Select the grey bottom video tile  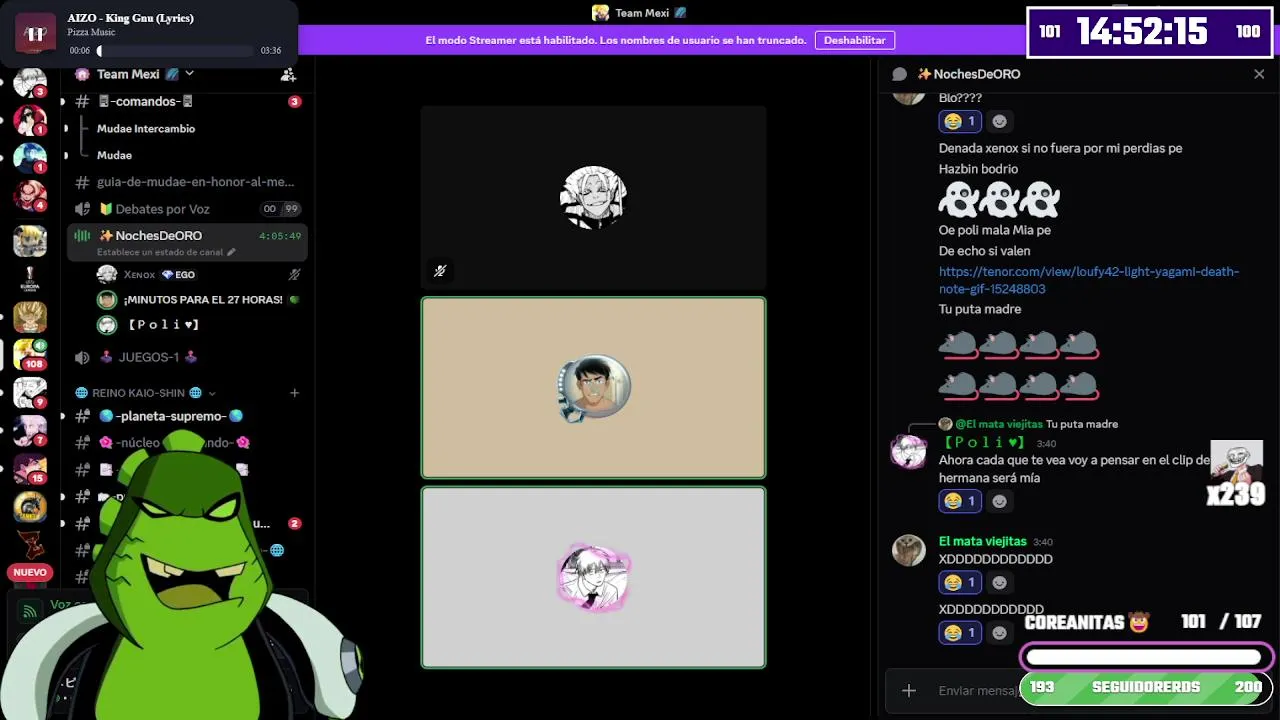point(593,577)
